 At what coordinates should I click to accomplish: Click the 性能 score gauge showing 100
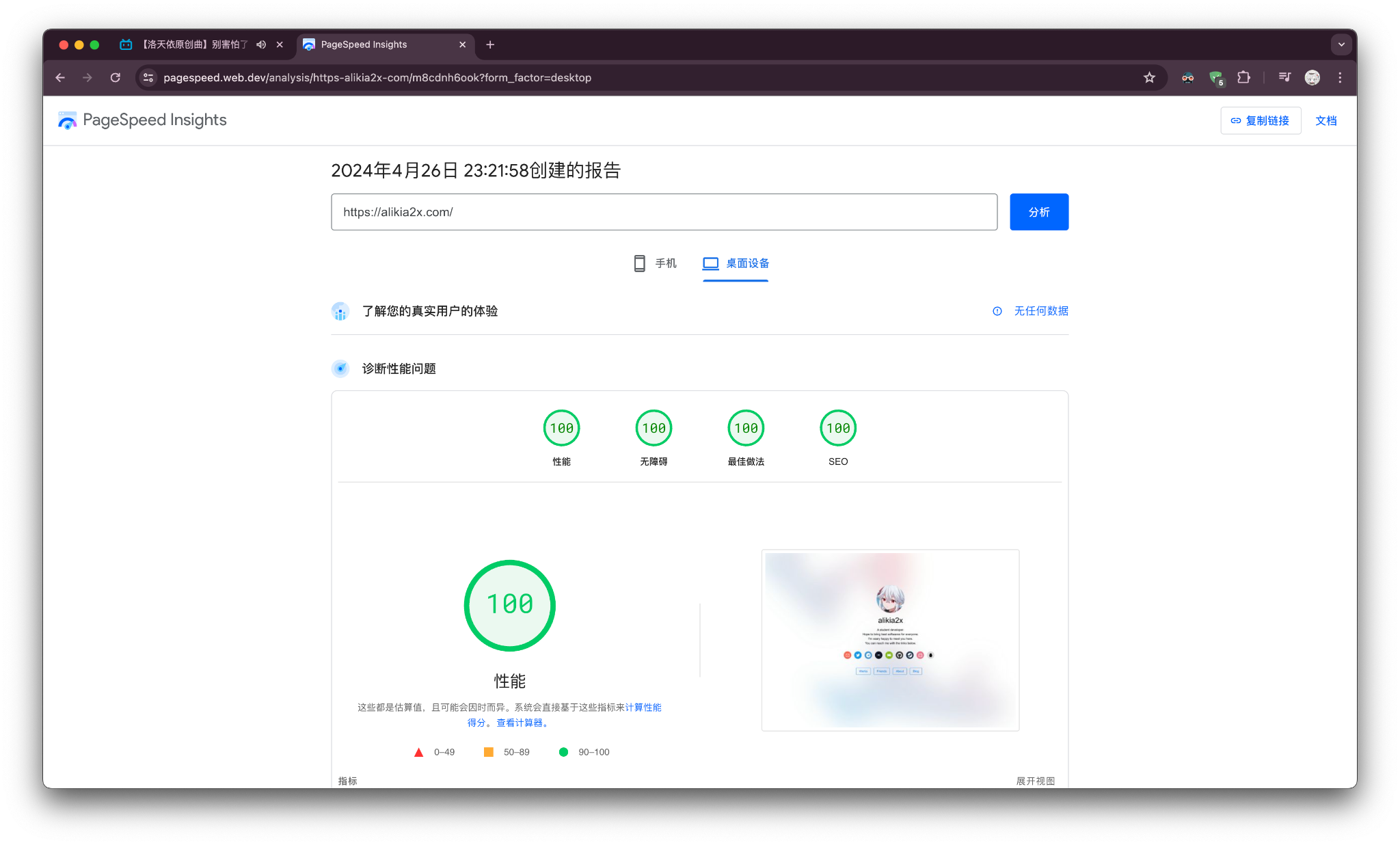[561, 428]
